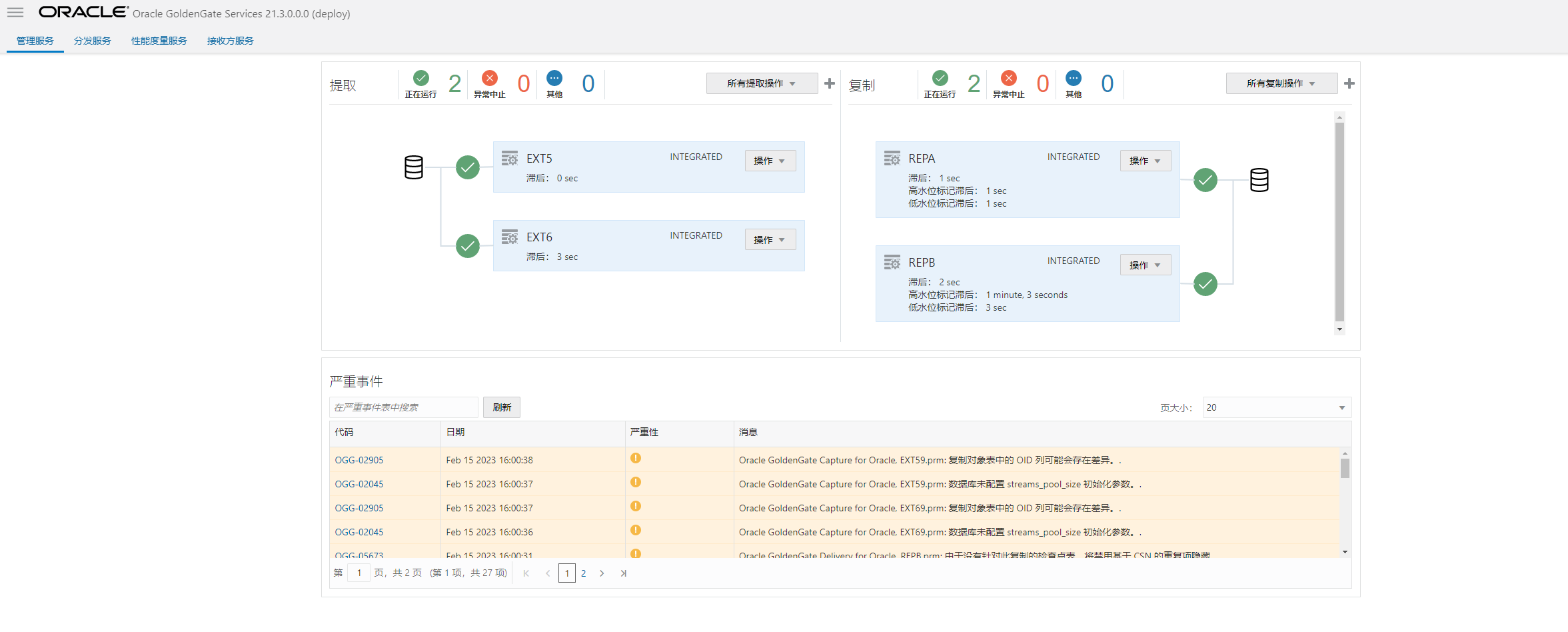Open the 所有提取操作 dropdown
The height and width of the screenshot is (632, 1568).
(762, 83)
